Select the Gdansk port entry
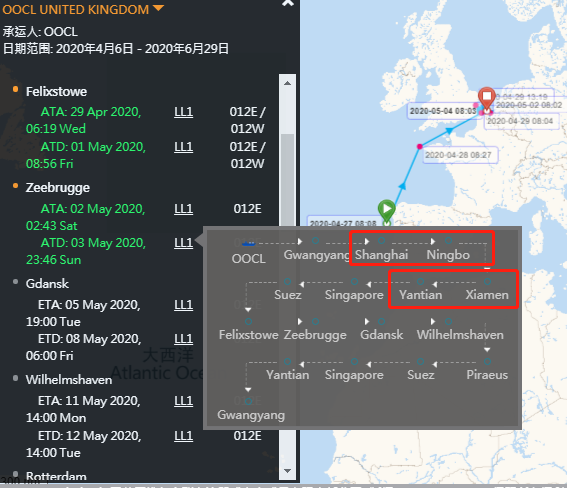Viewport: 567px width, 488px height. 47,284
